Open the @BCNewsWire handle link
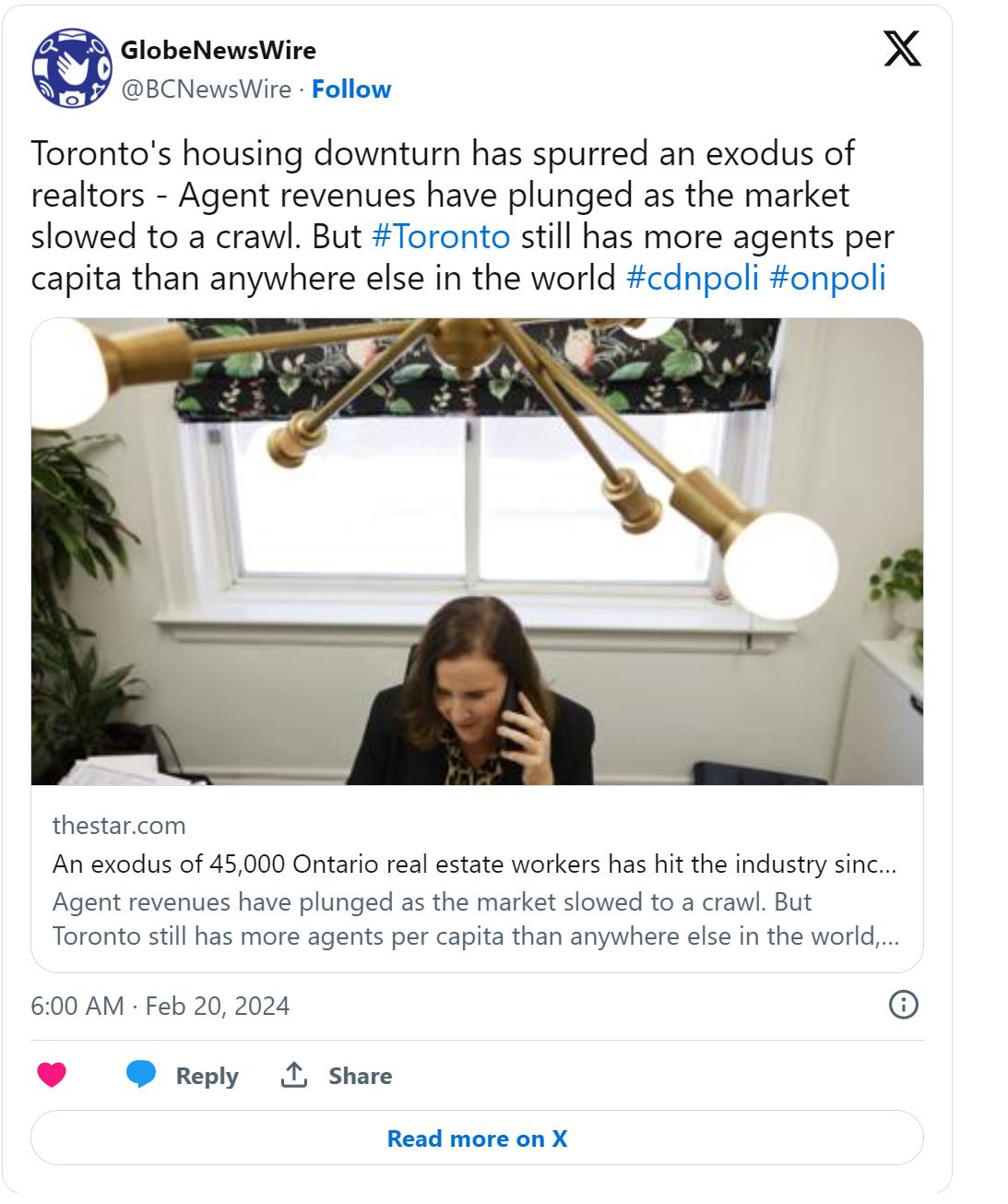The height and width of the screenshot is (1204, 1008). point(206,89)
